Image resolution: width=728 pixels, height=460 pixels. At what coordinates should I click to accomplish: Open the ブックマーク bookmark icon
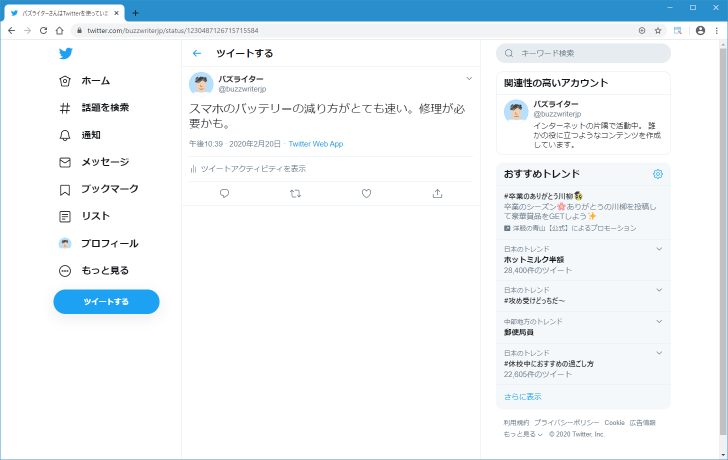coord(65,189)
